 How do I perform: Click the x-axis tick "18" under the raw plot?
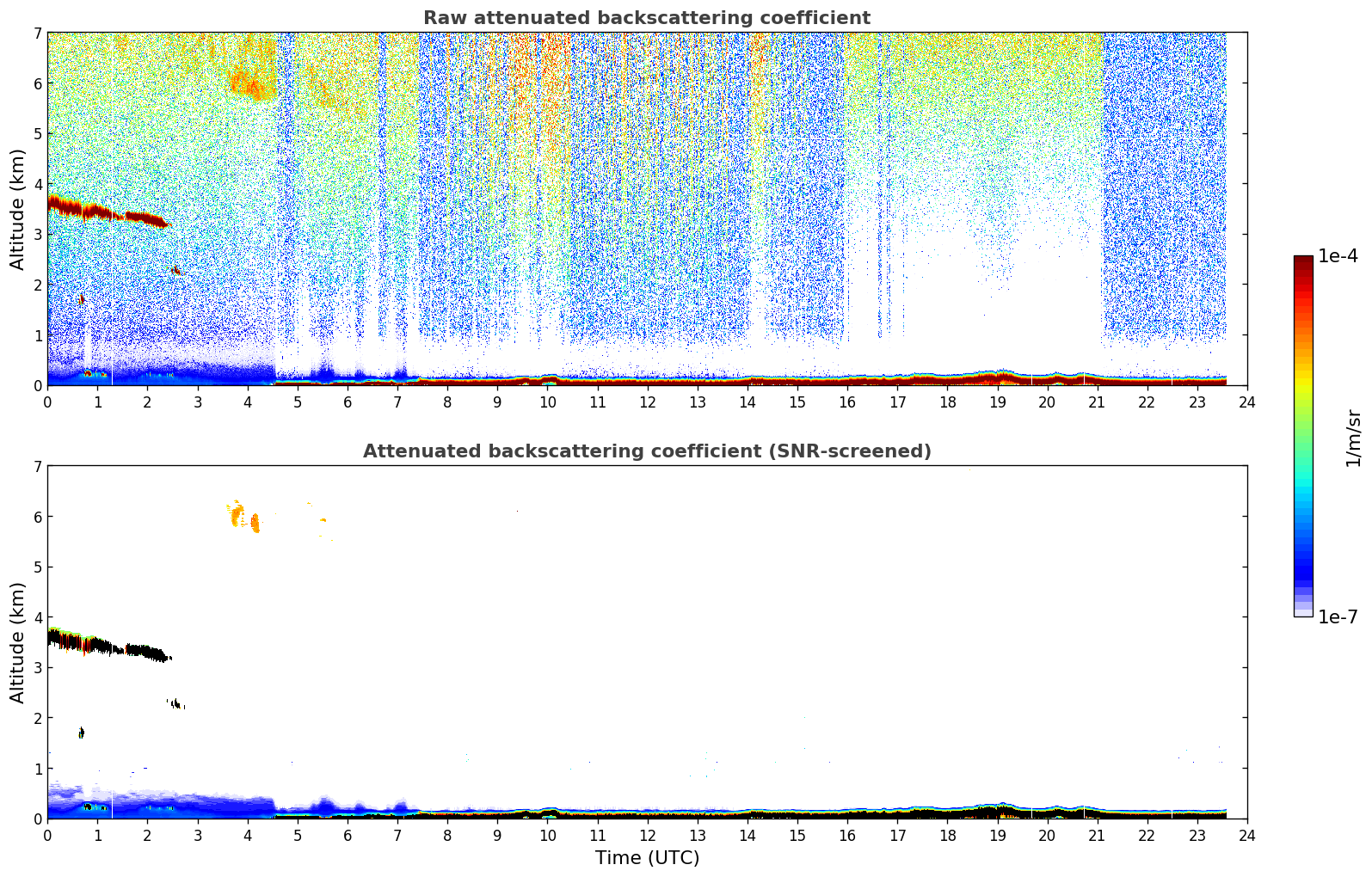pyautogui.click(x=947, y=402)
